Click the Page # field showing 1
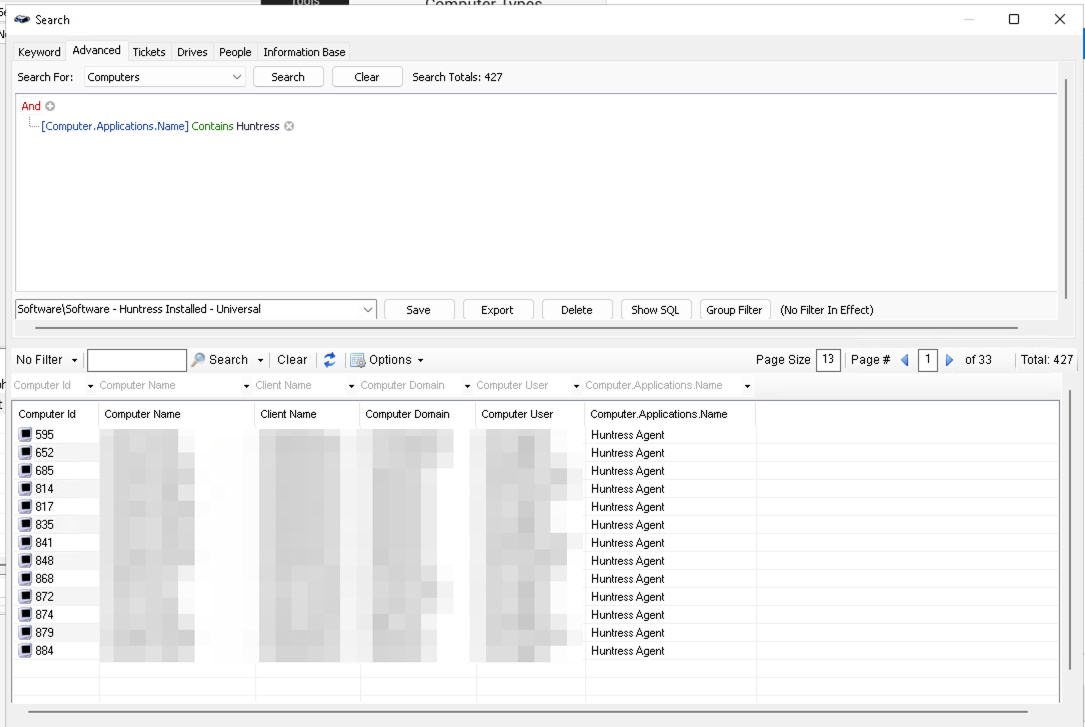1085x727 pixels. [928, 360]
